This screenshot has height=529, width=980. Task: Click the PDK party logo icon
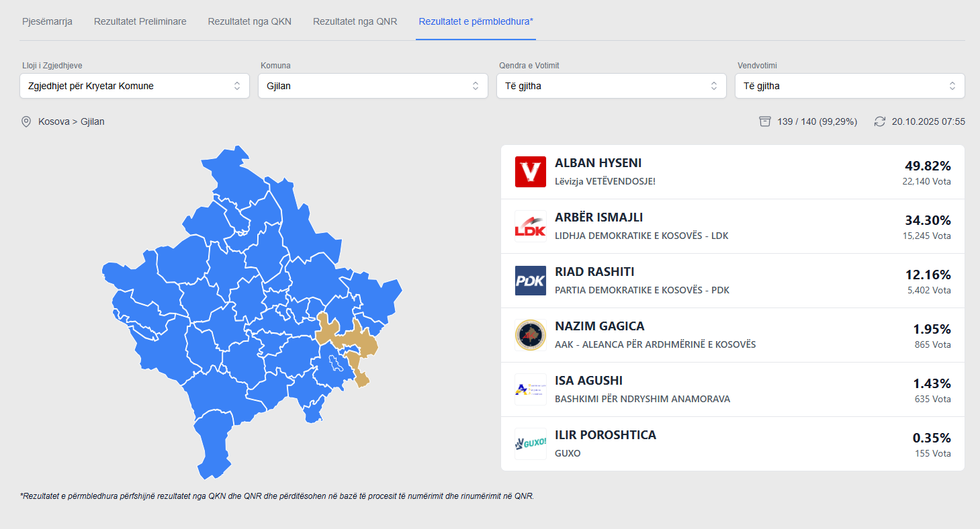click(530, 281)
